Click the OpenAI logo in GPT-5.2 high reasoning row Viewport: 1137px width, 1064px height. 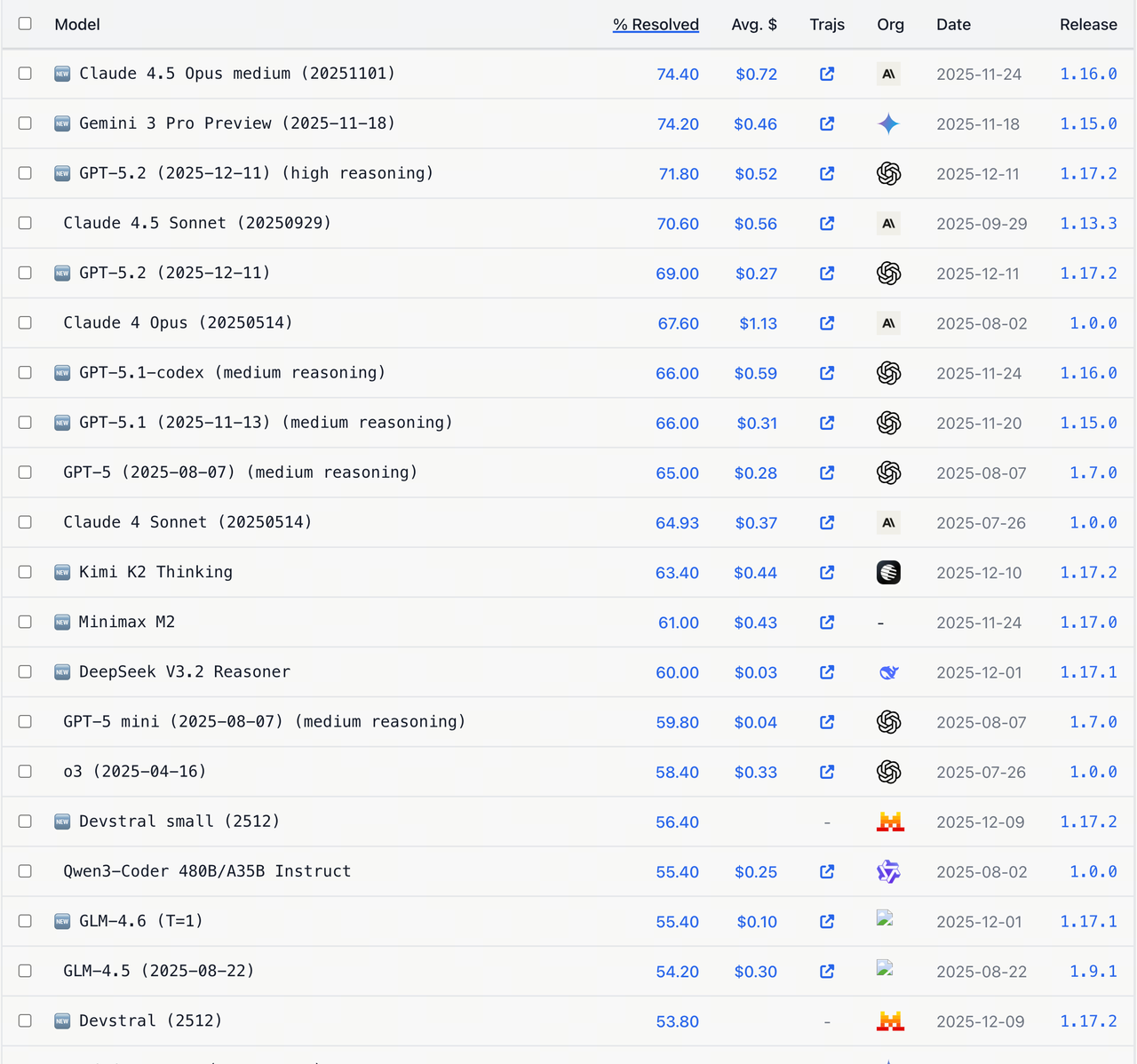pyautogui.click(x=888, y=173)
